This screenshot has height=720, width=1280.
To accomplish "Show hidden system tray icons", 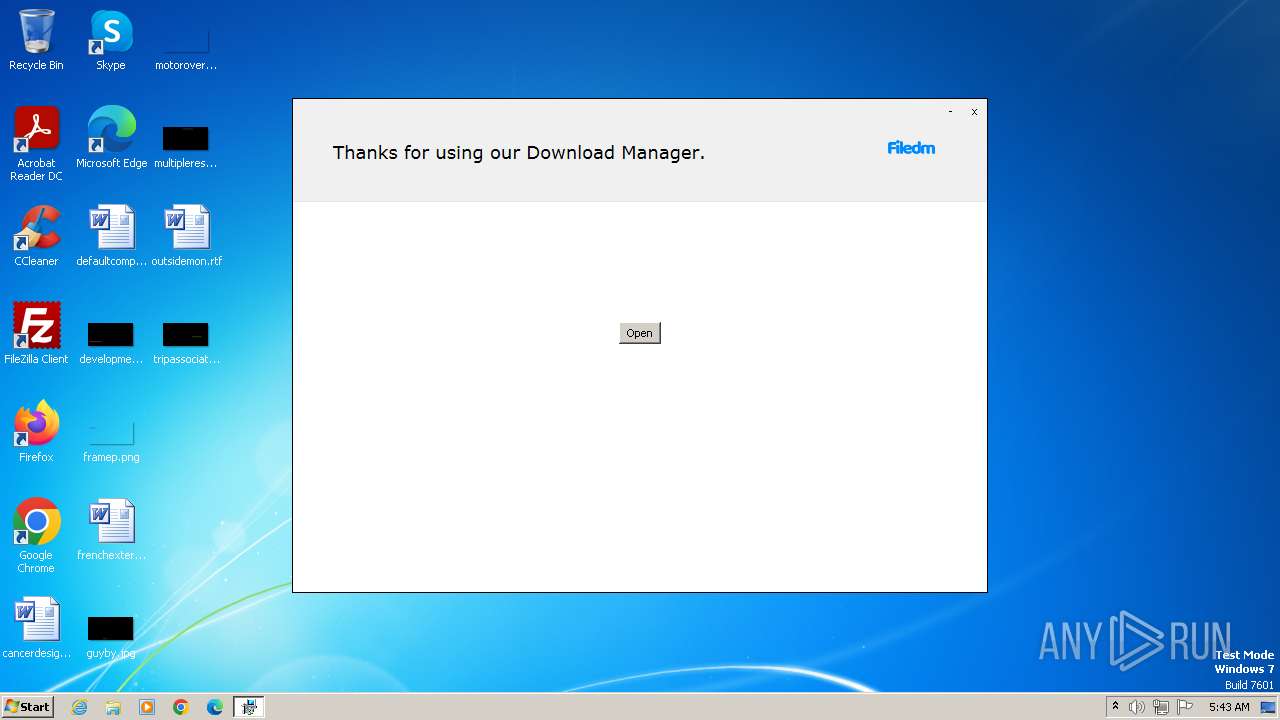I will click(1115, 707).
